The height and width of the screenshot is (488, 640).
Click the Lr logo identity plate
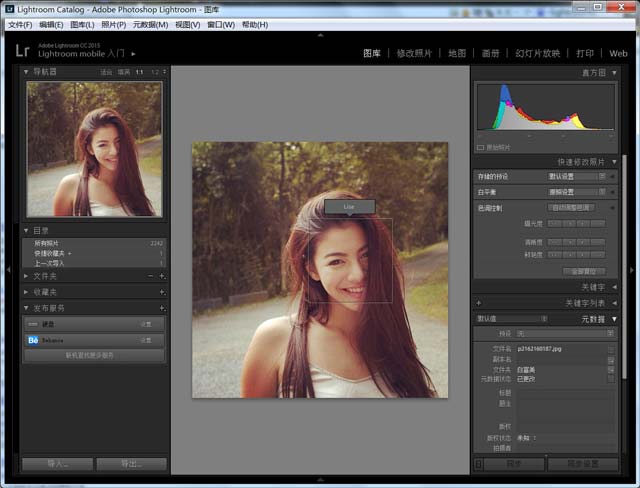pyautogui.click(x=22, y=50)
